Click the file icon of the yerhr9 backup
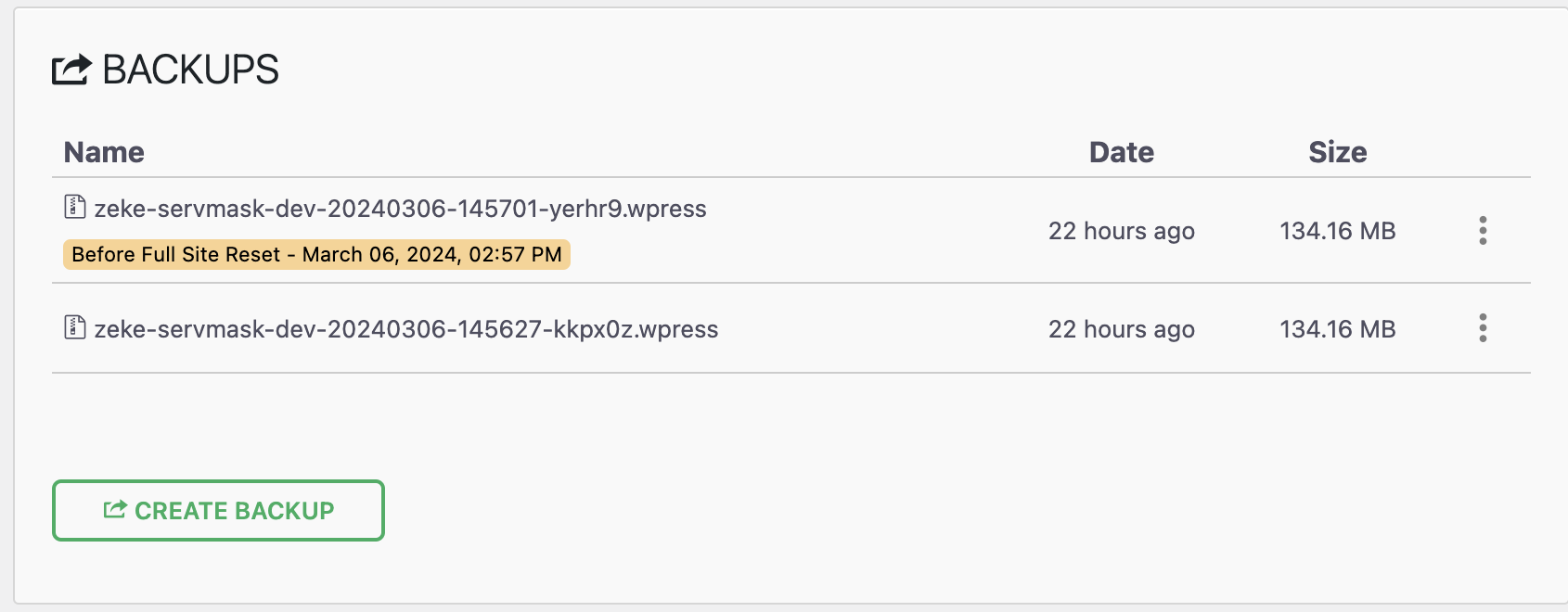This screenshot has height=612, width=1568. click(74, 207)
